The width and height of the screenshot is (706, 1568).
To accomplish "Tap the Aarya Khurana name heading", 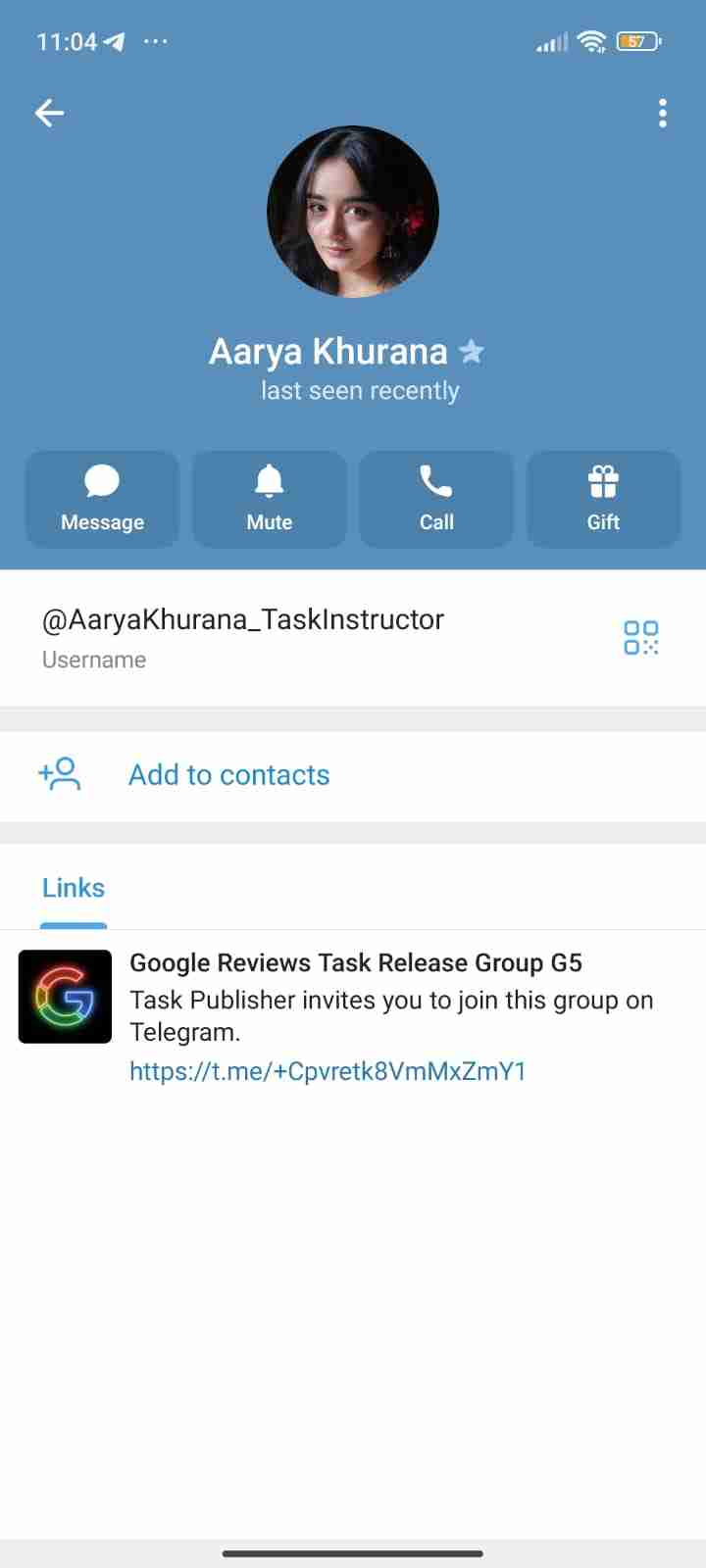I will tap(328, 351).
